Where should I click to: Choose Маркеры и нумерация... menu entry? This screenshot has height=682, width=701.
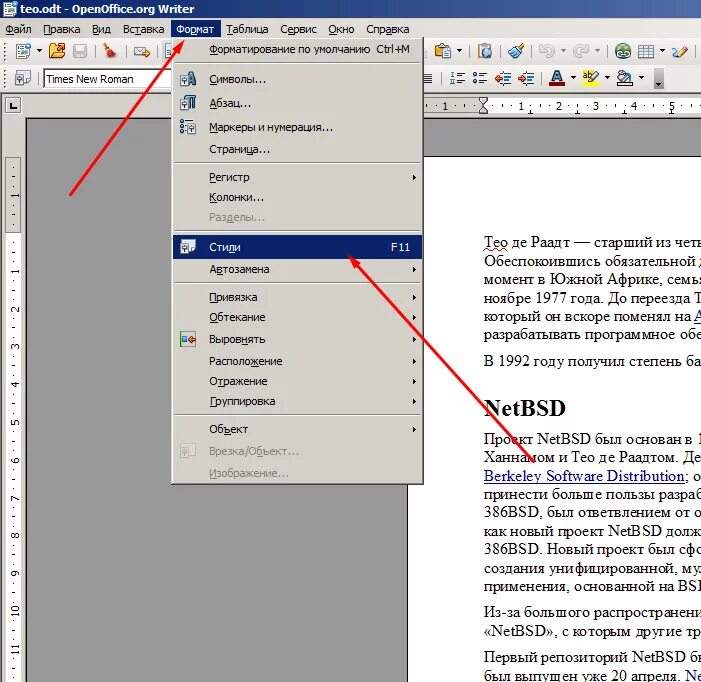[x=297, y=127]
